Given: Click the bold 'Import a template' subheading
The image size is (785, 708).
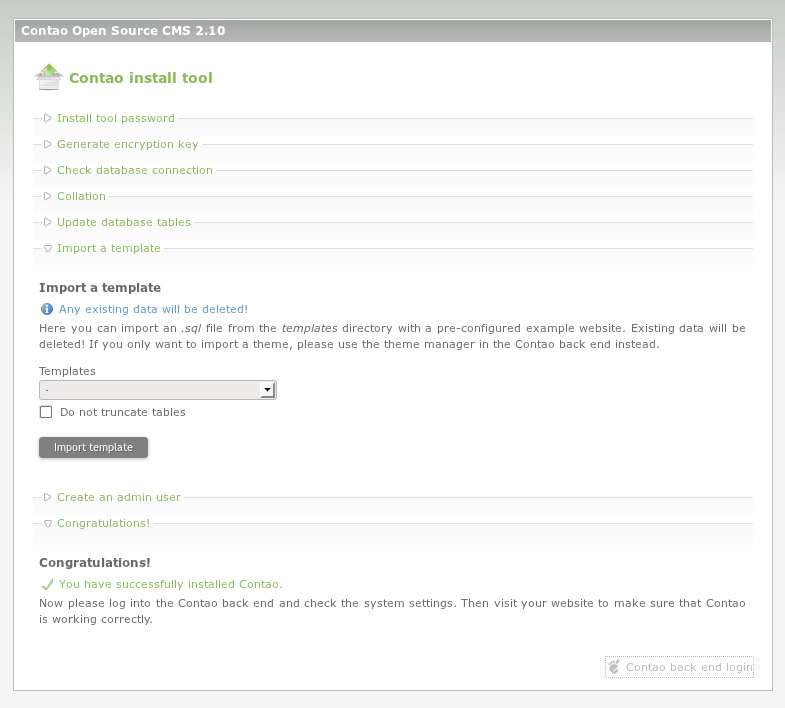Looking at the screenshot, I should [100, 287].
